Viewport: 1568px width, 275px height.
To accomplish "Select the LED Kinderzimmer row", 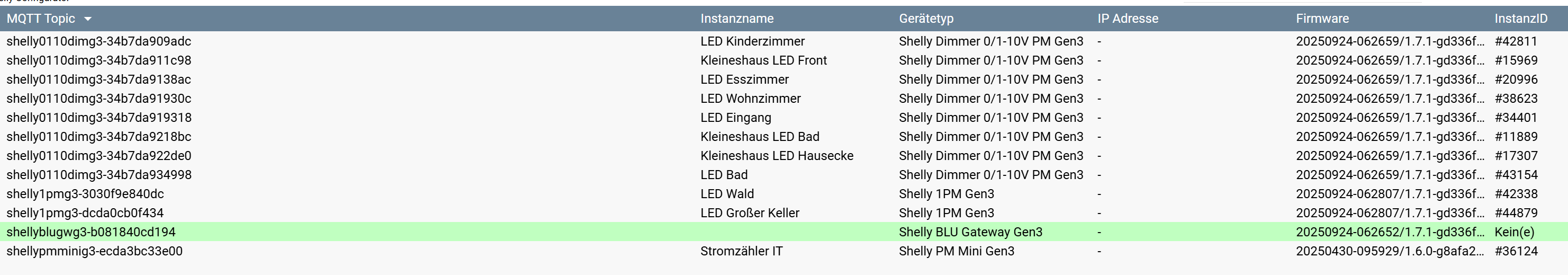I will point(752,41).
